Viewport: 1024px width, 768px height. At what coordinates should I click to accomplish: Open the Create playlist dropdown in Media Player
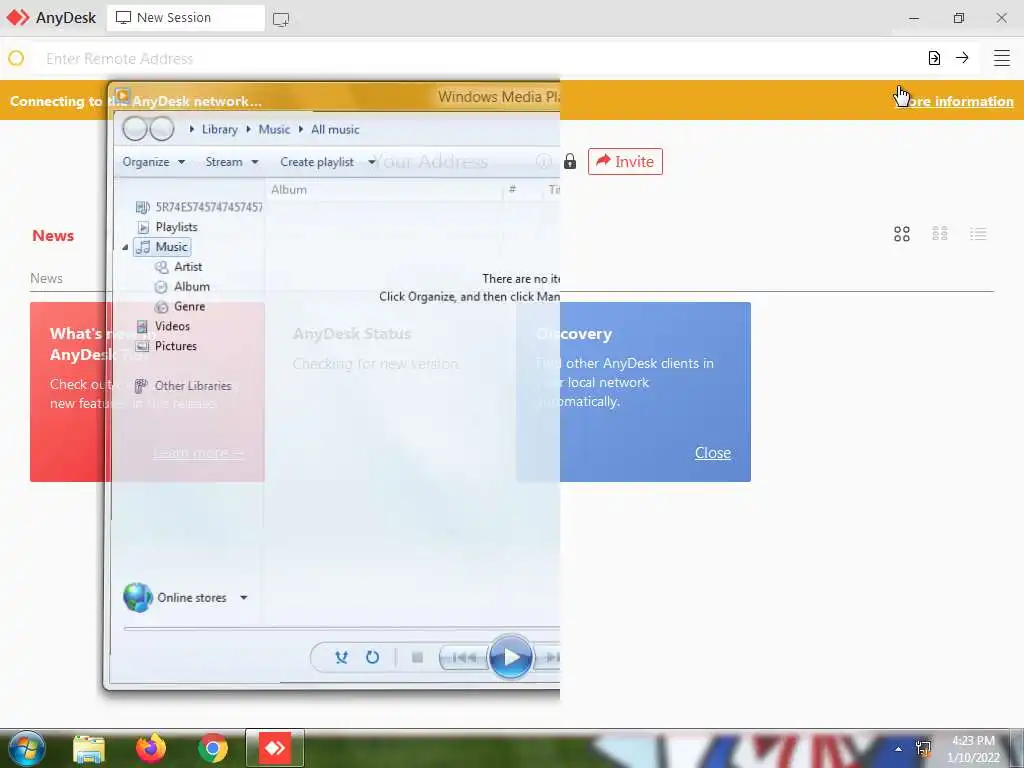[328, 162]
